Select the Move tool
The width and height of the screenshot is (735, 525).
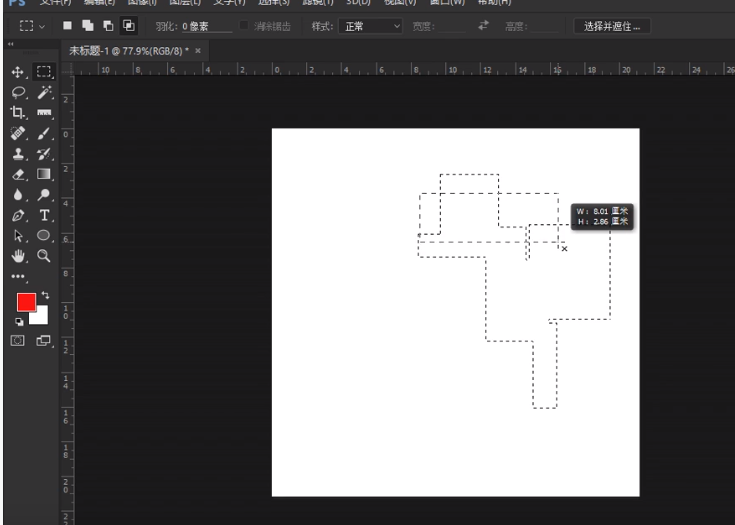point(17,73)
